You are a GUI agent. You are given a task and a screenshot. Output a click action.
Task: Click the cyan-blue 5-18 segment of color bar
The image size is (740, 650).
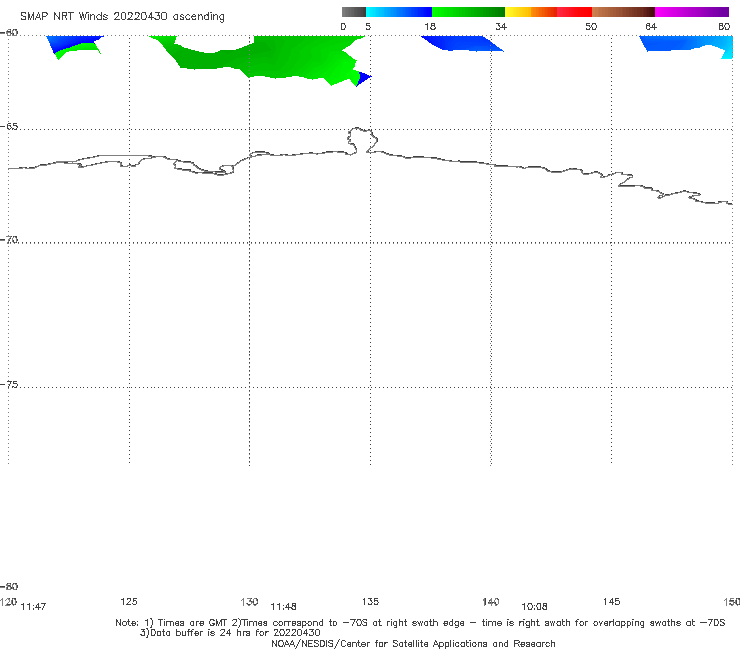click(x=399, y=12)
